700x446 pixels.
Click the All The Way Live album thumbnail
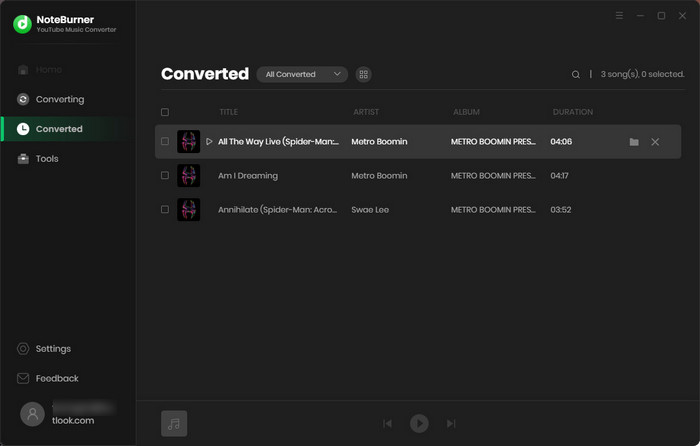(x=188, y=142)
